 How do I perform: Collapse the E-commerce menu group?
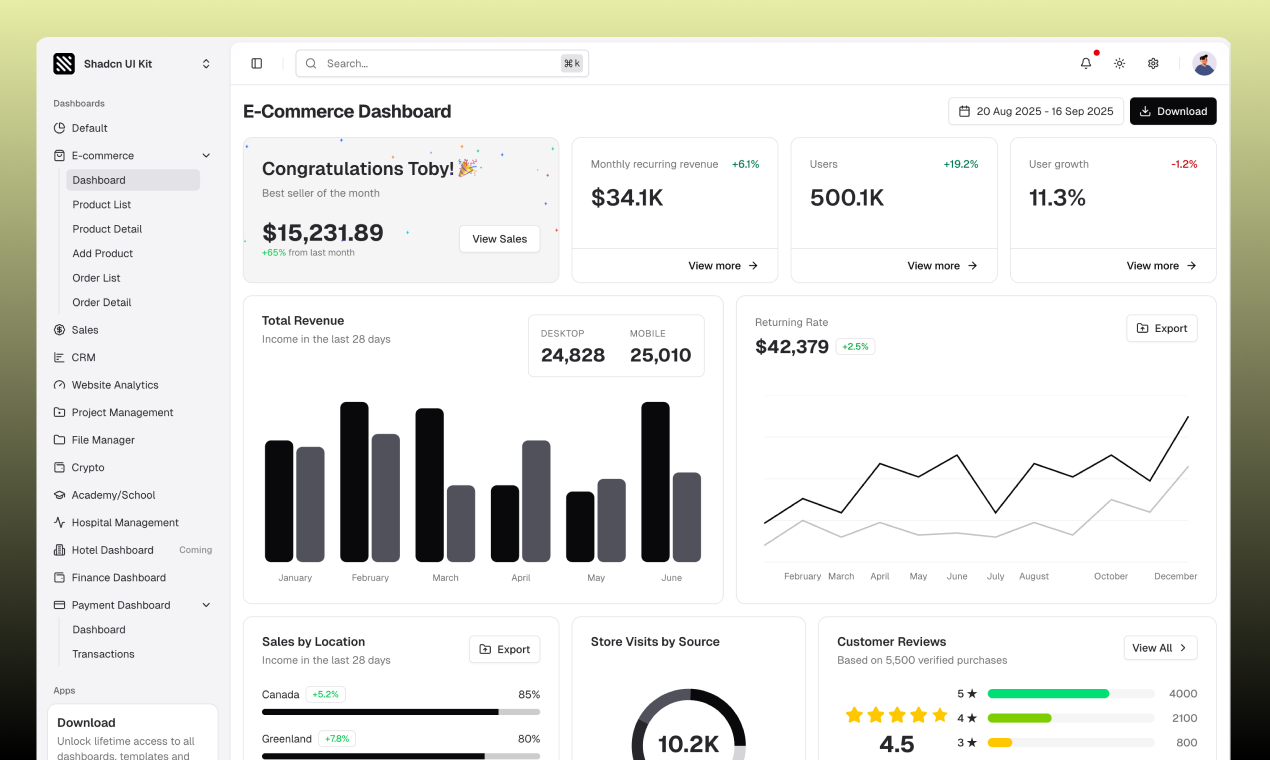click(x=205, y=155)
